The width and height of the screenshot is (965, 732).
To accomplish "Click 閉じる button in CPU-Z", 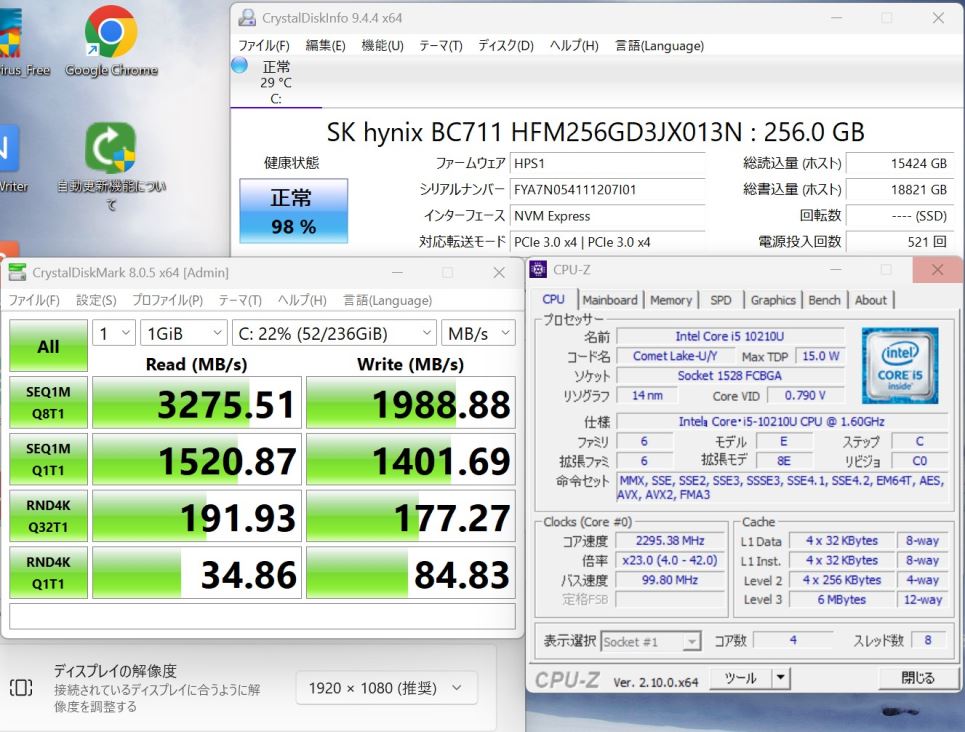I will click(918, 678).
